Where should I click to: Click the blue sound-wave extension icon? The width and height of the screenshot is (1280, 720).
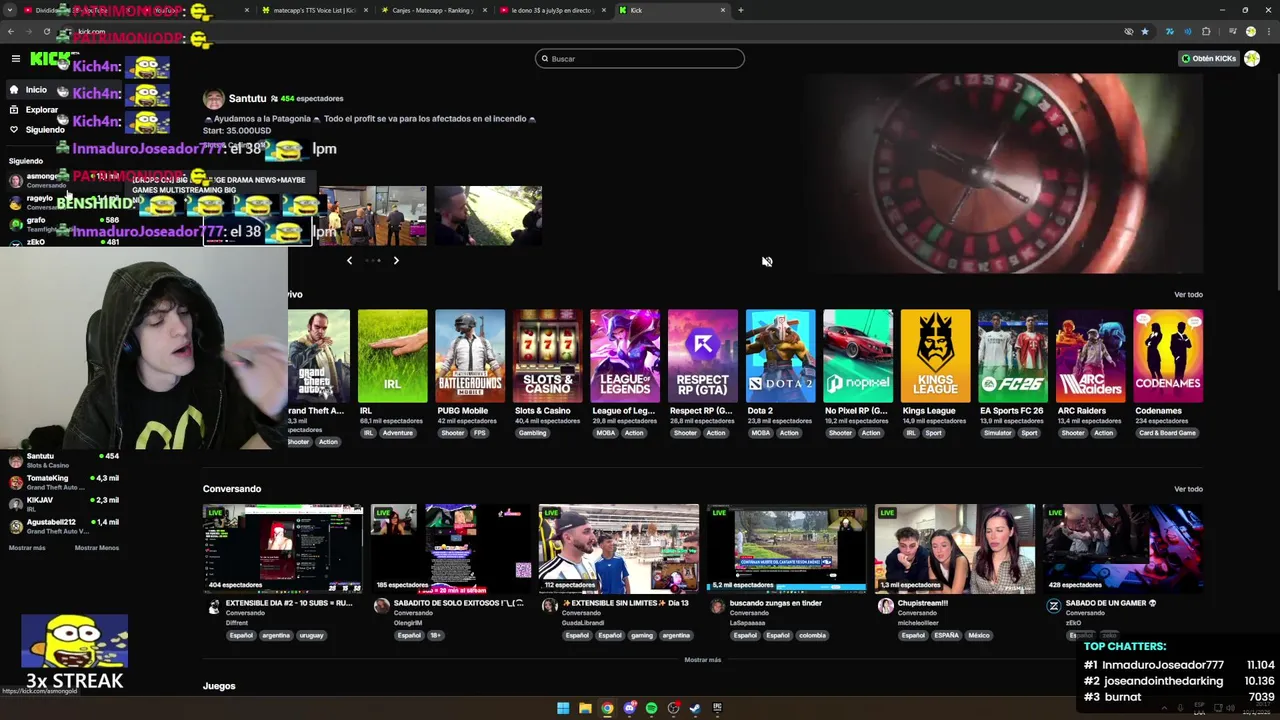1187,32
